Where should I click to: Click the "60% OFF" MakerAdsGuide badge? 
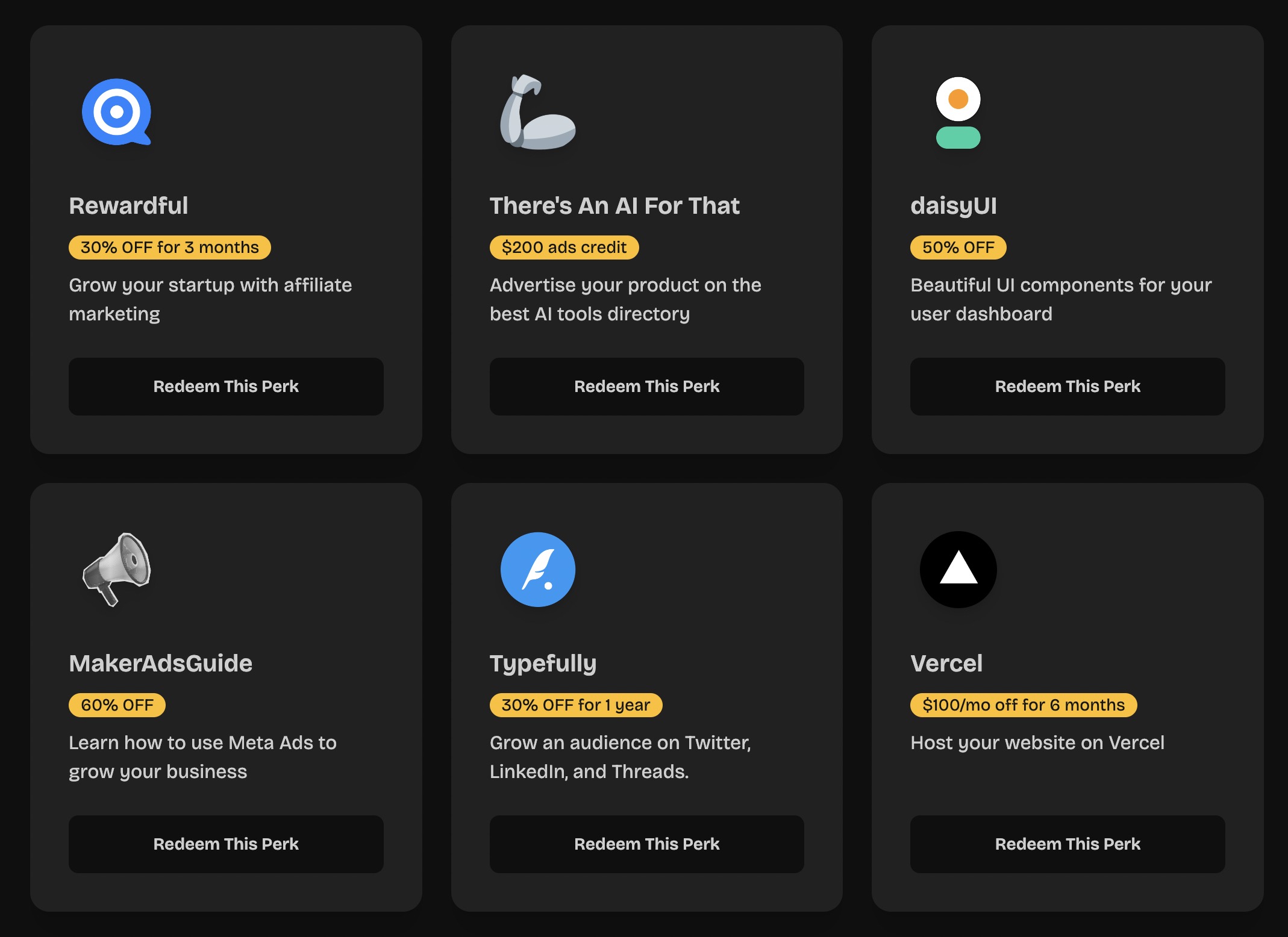[x=117, y=705]
